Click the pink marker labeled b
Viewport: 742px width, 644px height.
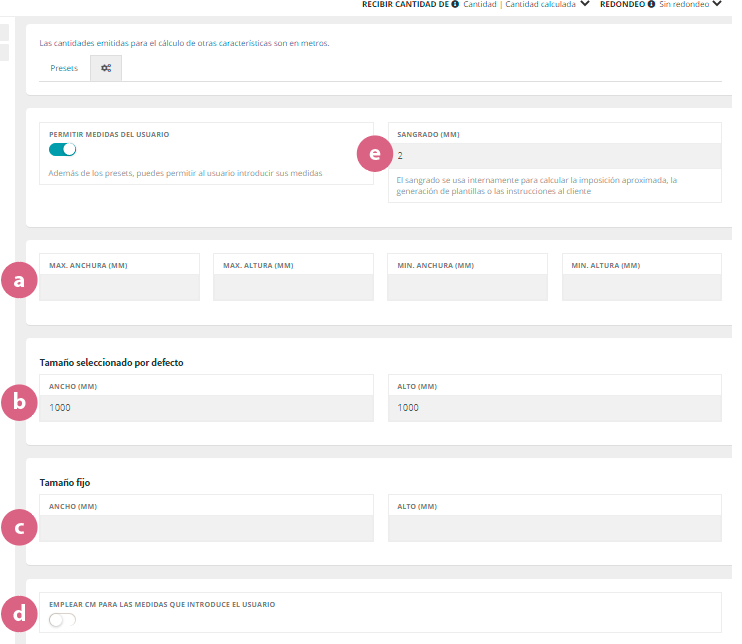19,402
